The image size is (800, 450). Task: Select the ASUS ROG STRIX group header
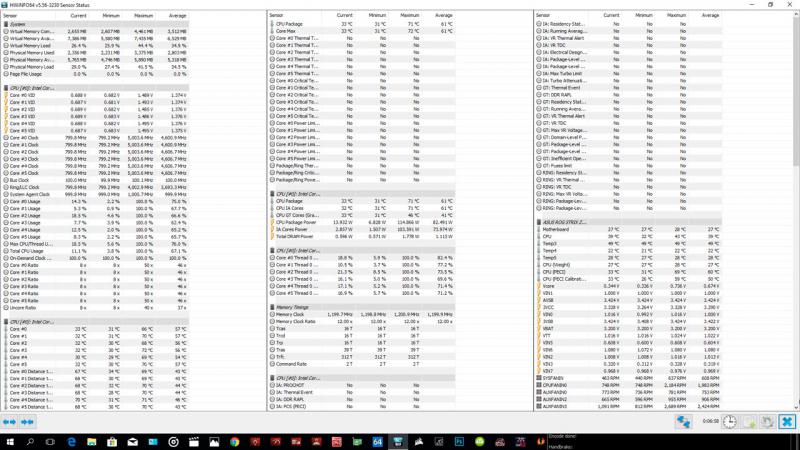[x=570, y=220]
